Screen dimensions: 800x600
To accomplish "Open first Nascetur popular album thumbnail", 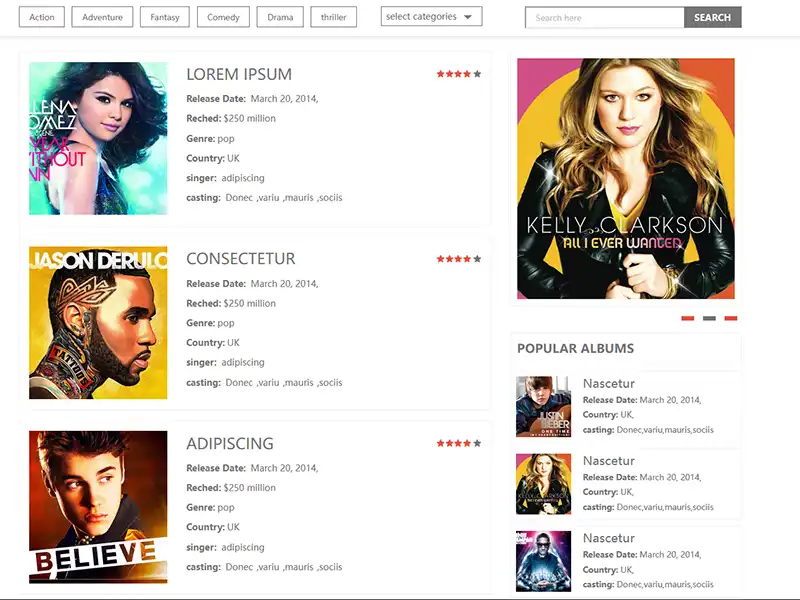I will click(x=543, y=407).
